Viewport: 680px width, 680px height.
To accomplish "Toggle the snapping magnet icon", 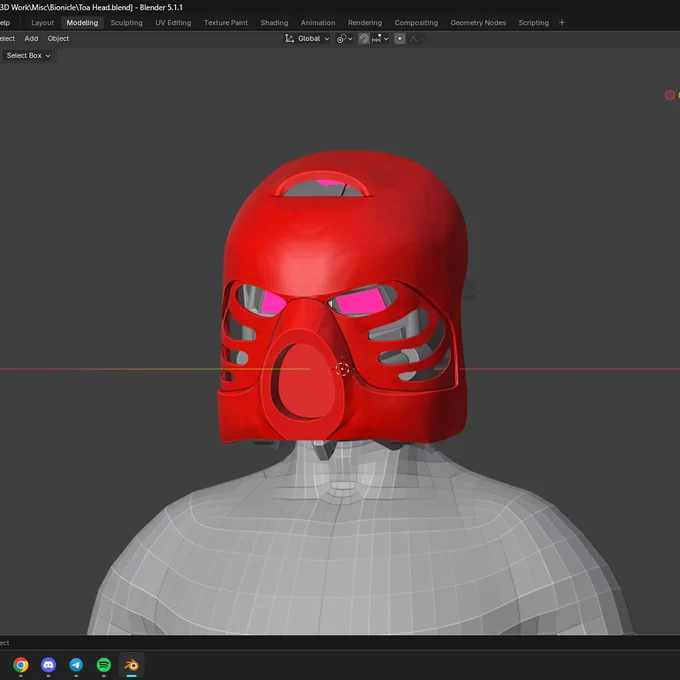I will [364, 39].
